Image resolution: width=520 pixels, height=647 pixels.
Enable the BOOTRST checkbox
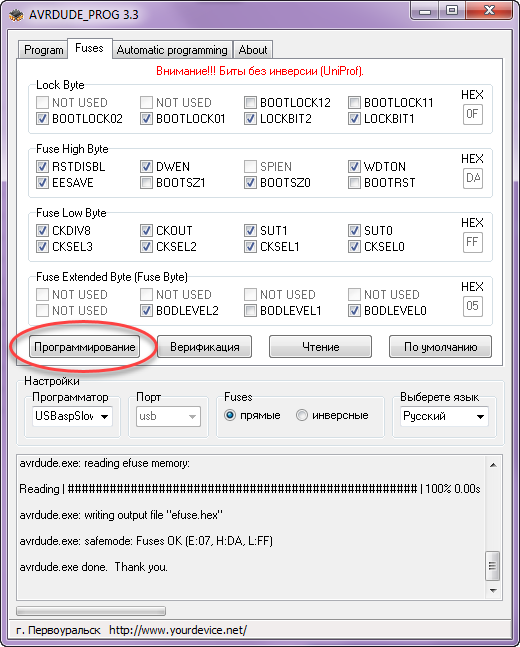pos(354,182)
